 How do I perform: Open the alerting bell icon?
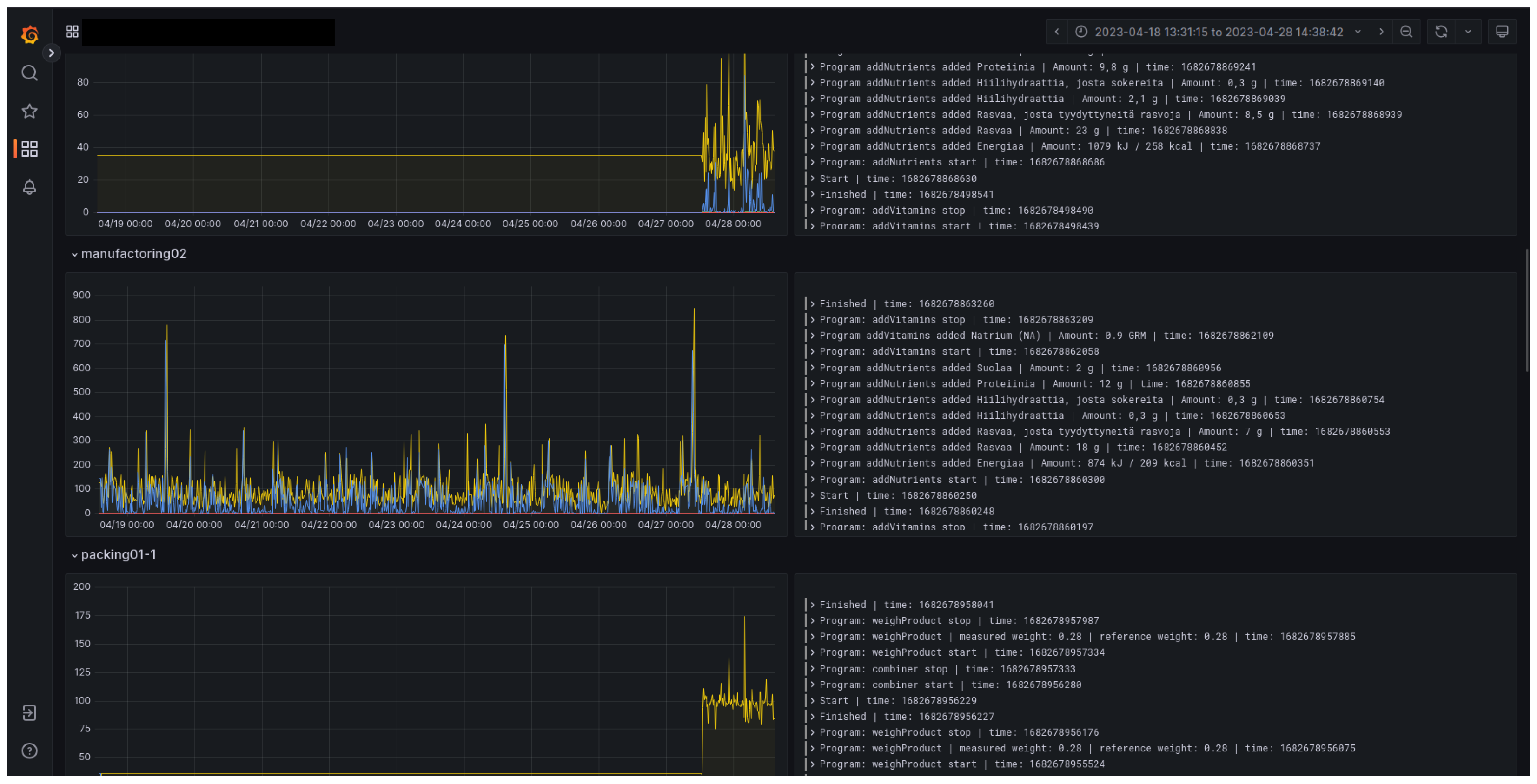[x=29, y=187]
